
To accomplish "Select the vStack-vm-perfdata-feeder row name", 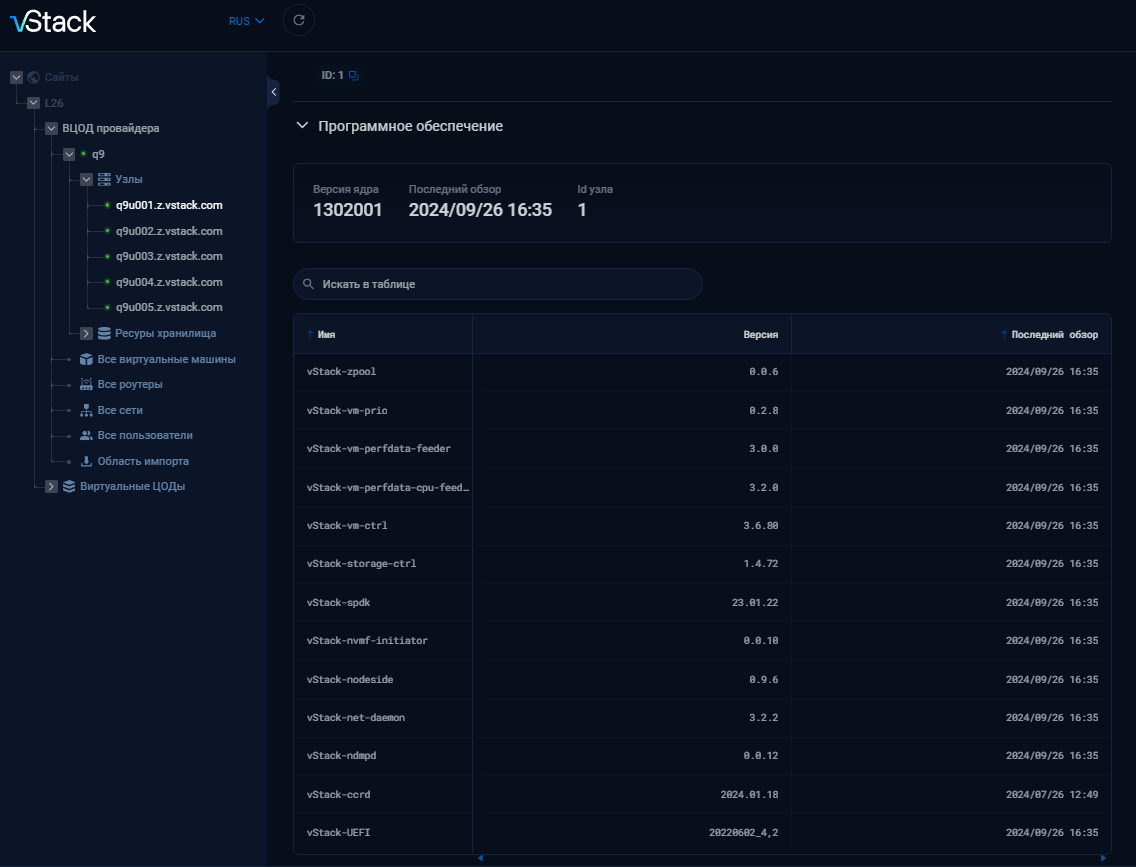I will pos(378,449).
